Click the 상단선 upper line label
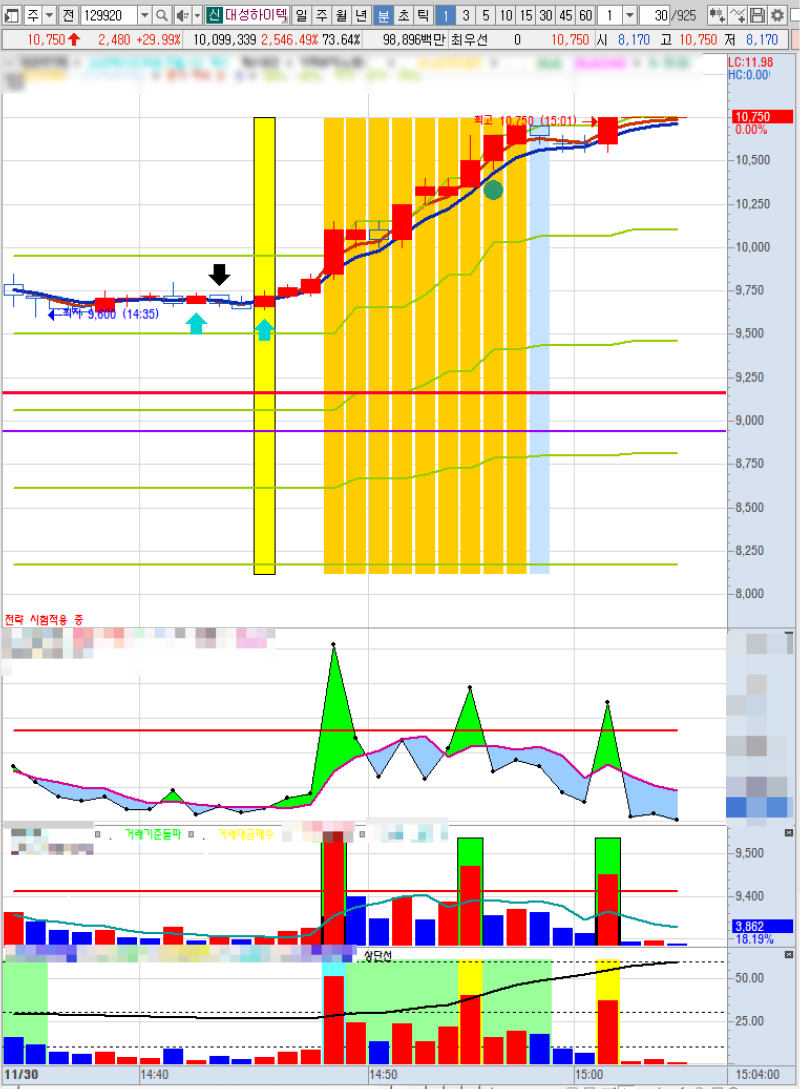The image size is (800, 1089). (x=378, y=956)
